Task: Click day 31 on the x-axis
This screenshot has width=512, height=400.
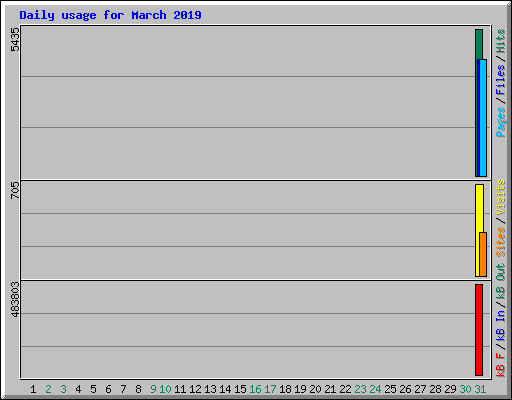Action: tap(480, 389)
